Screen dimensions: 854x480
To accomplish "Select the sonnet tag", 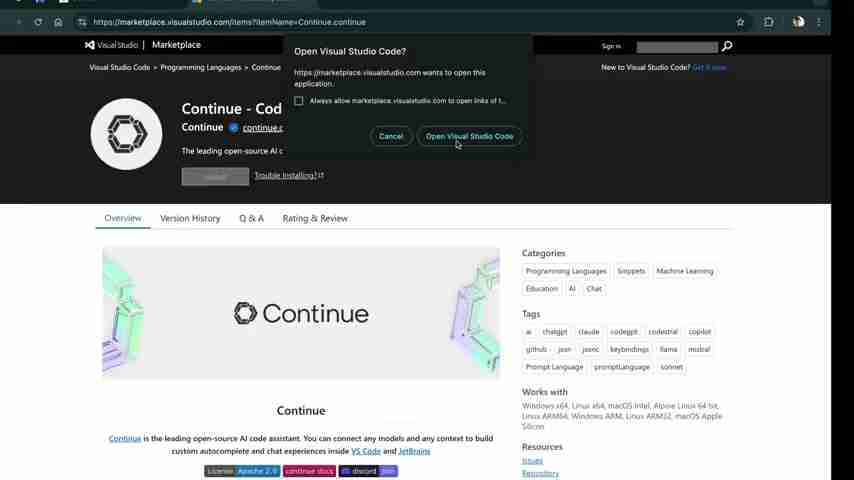I will pyautogui.click(x=672, y=367).
